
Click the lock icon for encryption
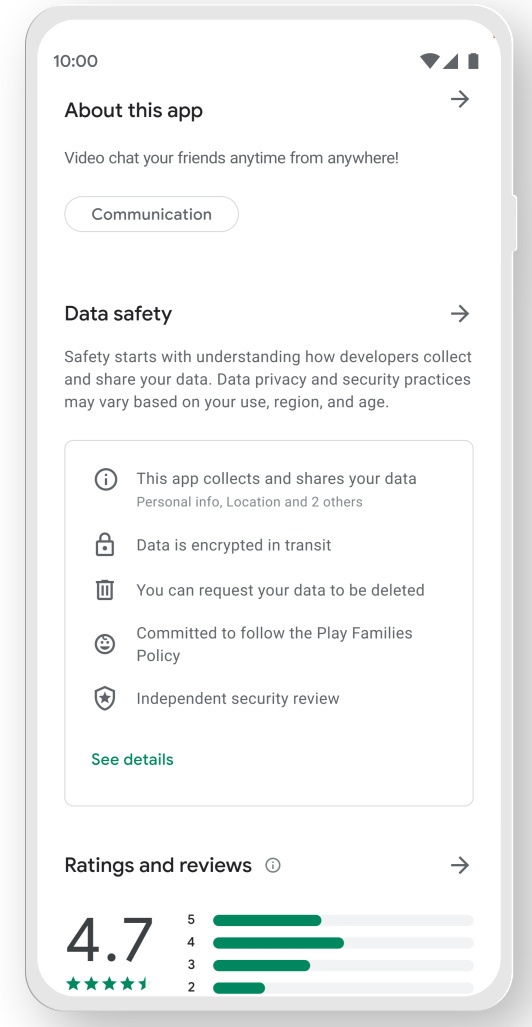105,545
